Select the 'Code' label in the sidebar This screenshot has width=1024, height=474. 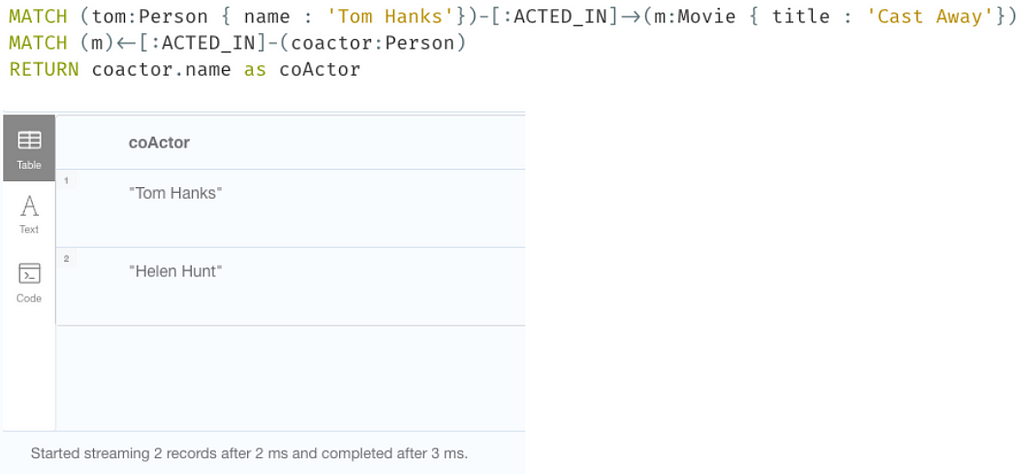29,298
